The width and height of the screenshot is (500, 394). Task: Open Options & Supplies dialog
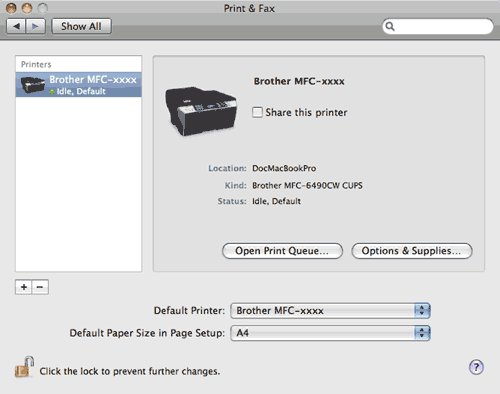pos(412,251)
